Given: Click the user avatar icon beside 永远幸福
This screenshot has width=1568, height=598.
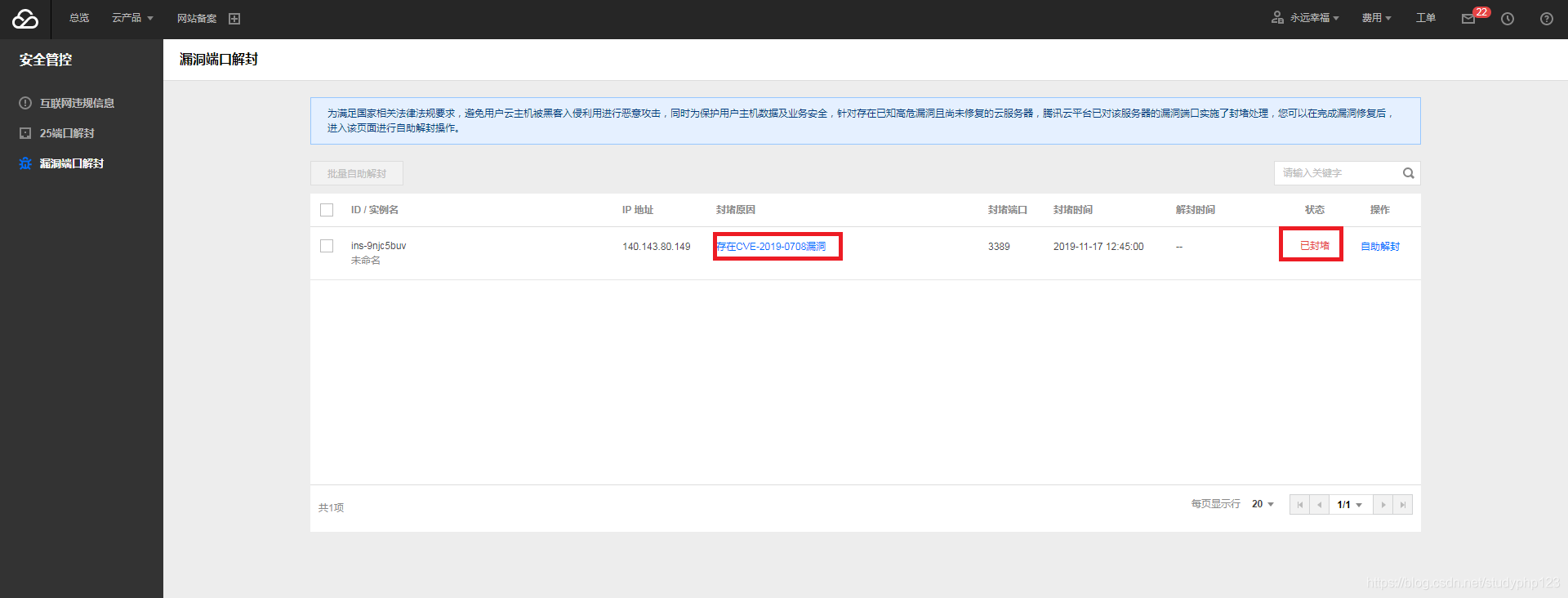Looking at the screenshot, I should pos(1277,17).
